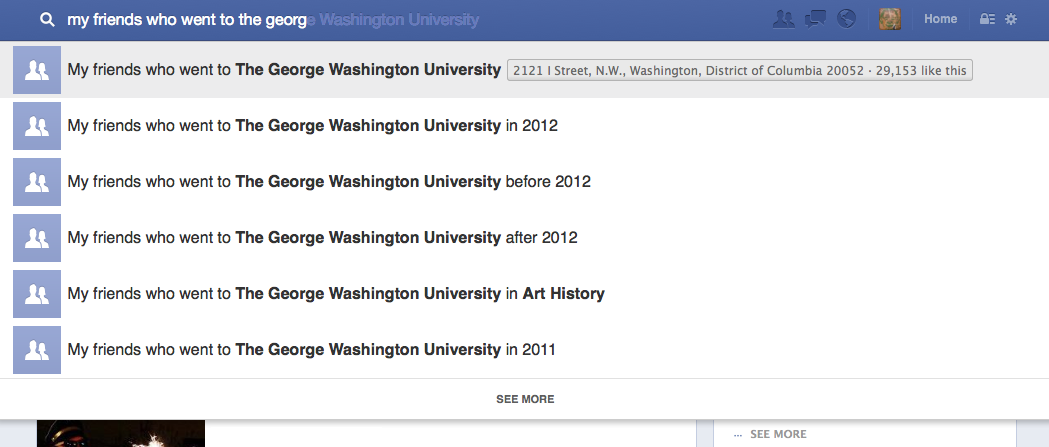Expand suggestions with the centered SEE MORE
The width and height of the screenshot is (1049, 447).
click(525, 399)
